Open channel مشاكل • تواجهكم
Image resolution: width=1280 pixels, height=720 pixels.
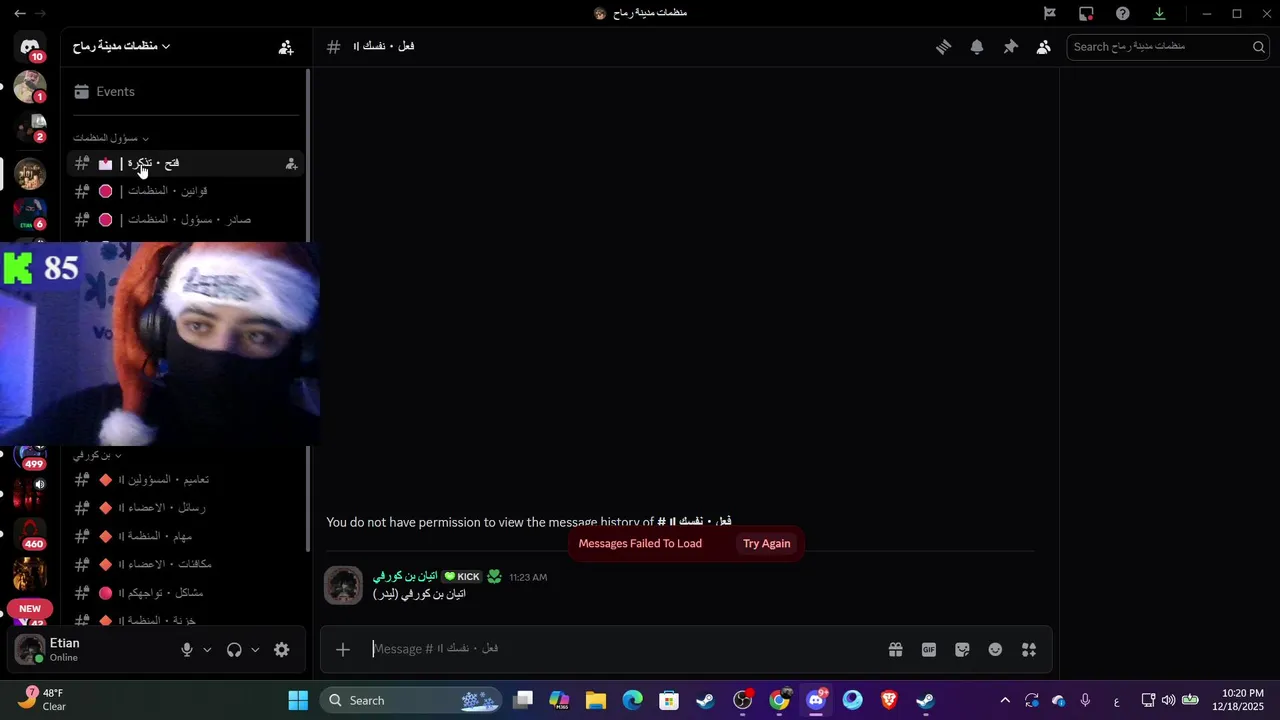coord(185,593)
